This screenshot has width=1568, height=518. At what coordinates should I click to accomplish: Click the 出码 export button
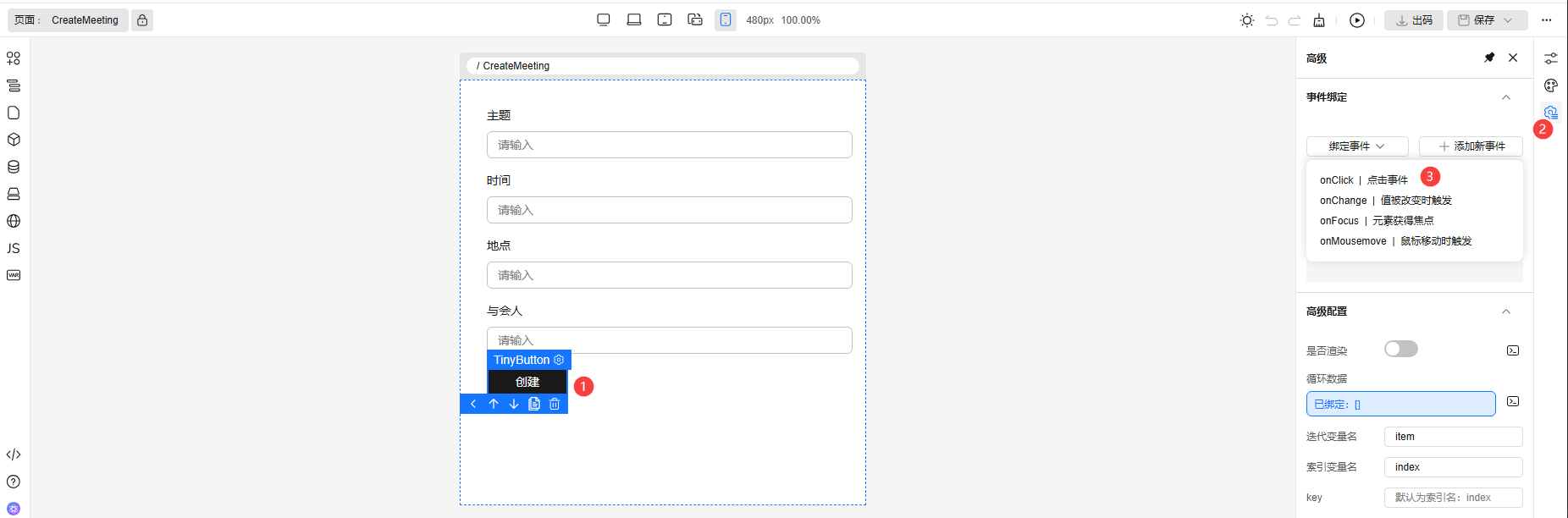pos(1414,20)
